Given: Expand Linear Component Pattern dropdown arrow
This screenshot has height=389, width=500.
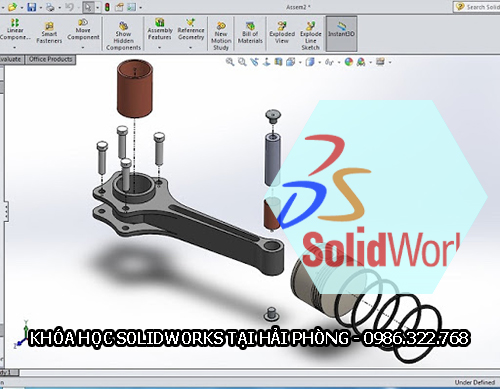Looking at the screenshot, I should pos(14,48).
